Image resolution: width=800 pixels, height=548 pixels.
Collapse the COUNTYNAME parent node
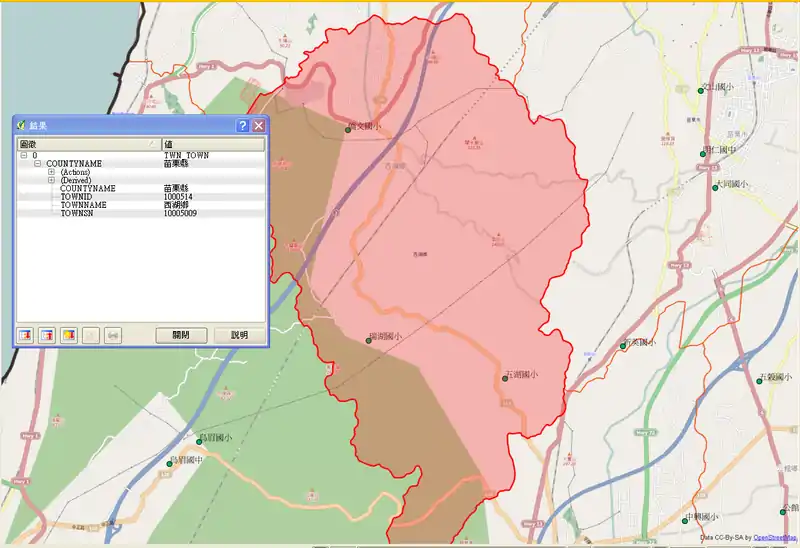coord(37,164)
